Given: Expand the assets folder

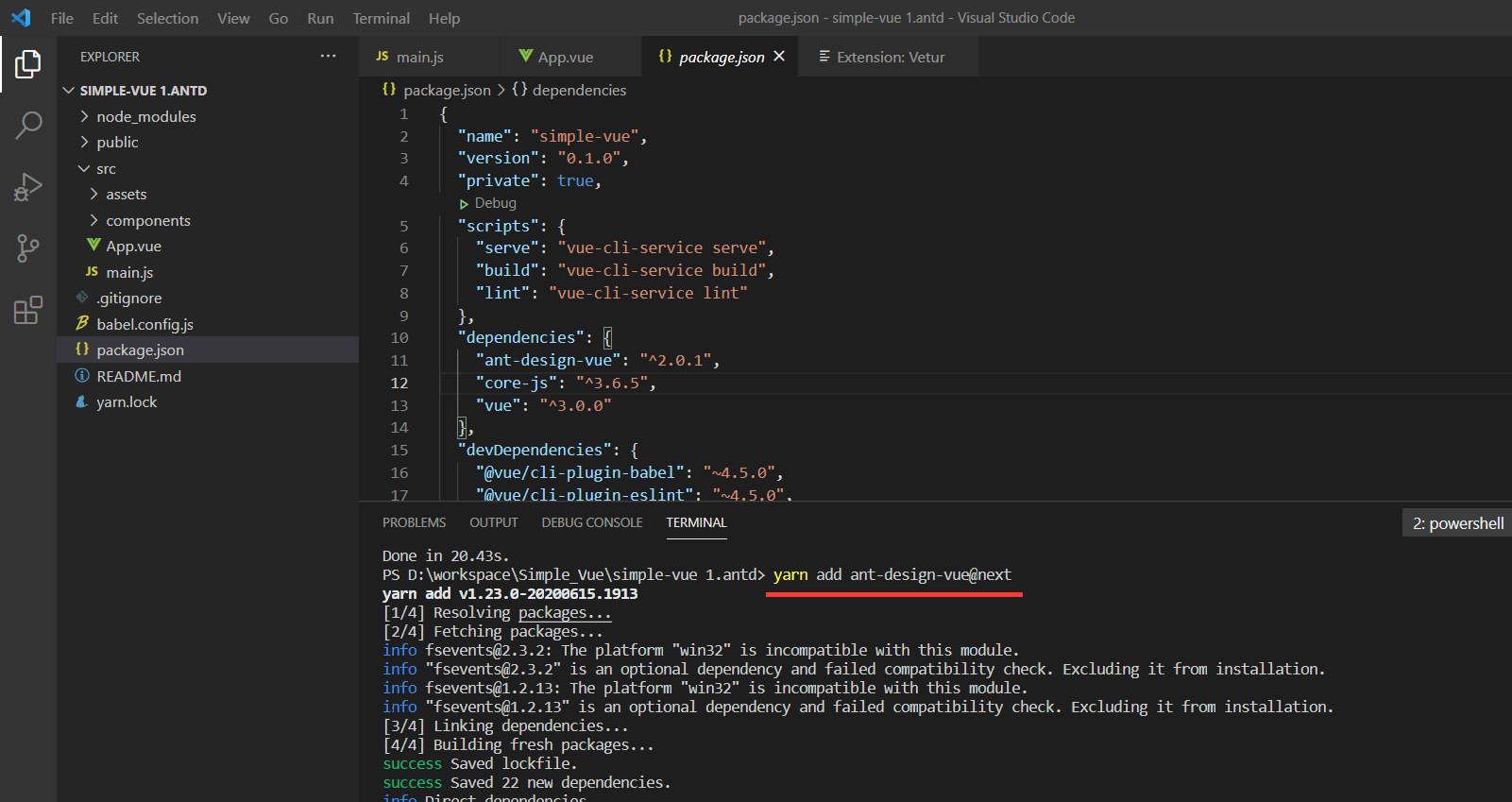Looking at the screenshot, I should click(93, 194).
